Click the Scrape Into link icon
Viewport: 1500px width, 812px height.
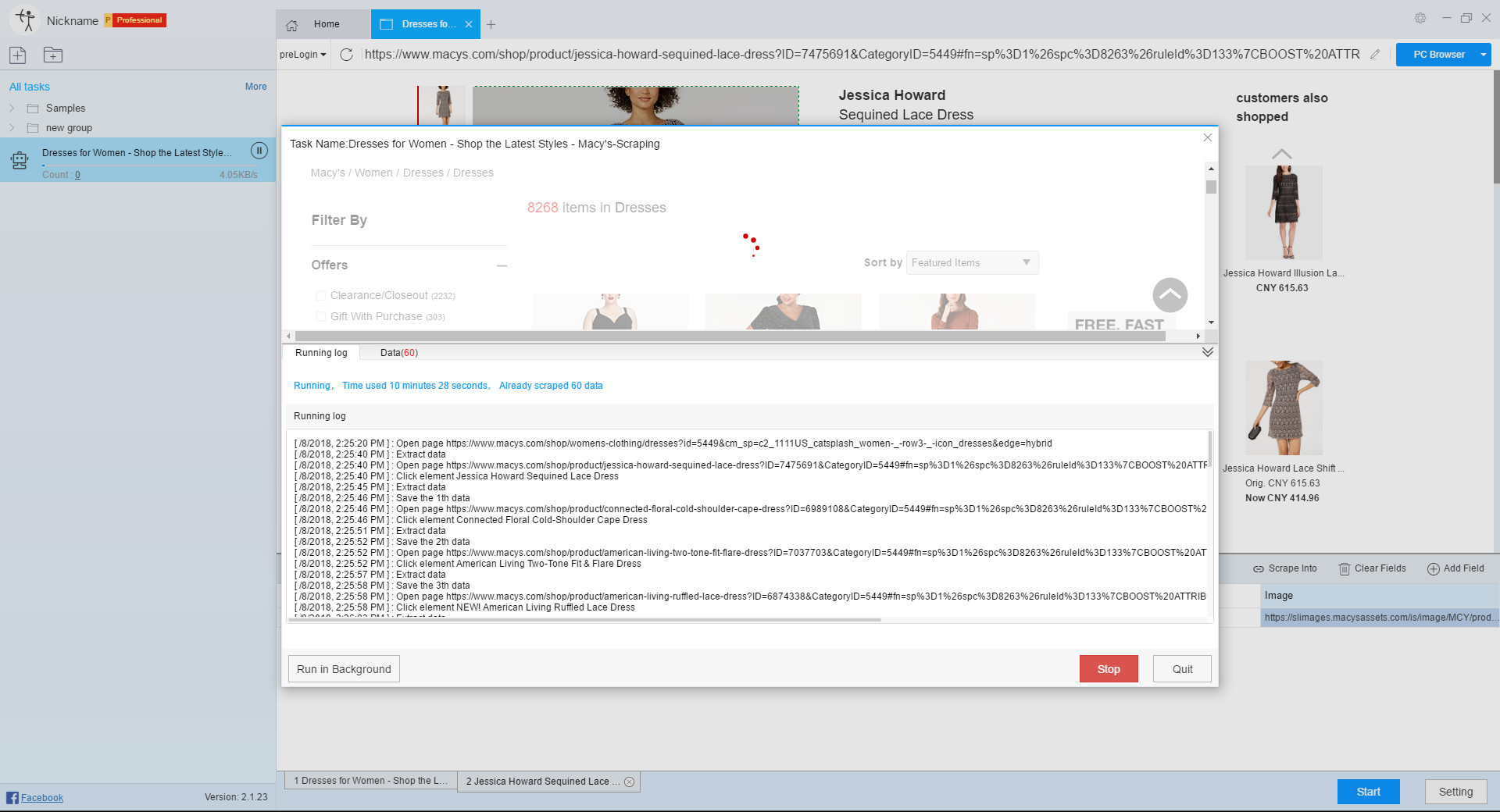click(x=1259, y=569)
